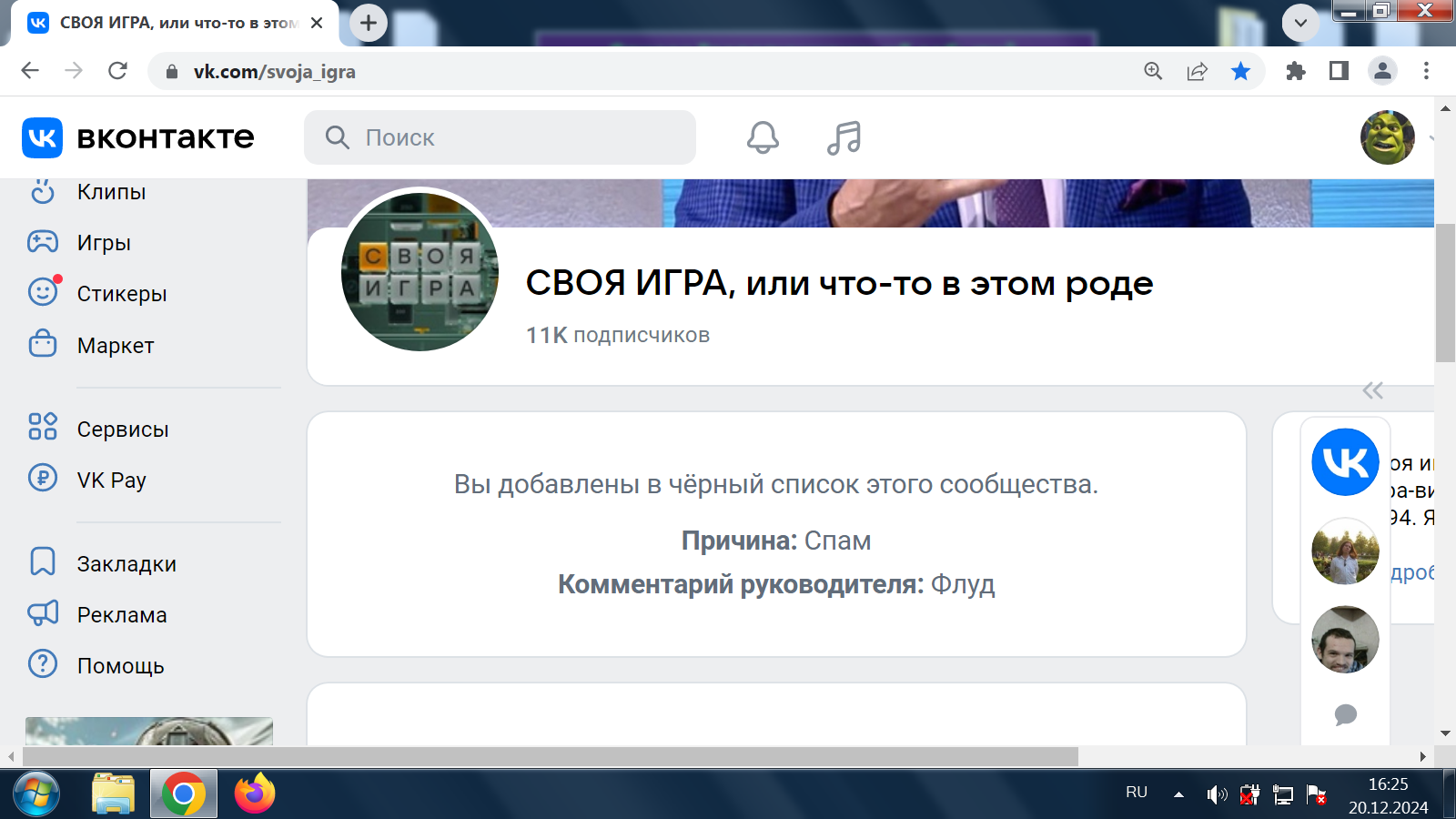
Task: Click the vertical scrollbar thumb
Action: click(x=1445, y=292)
